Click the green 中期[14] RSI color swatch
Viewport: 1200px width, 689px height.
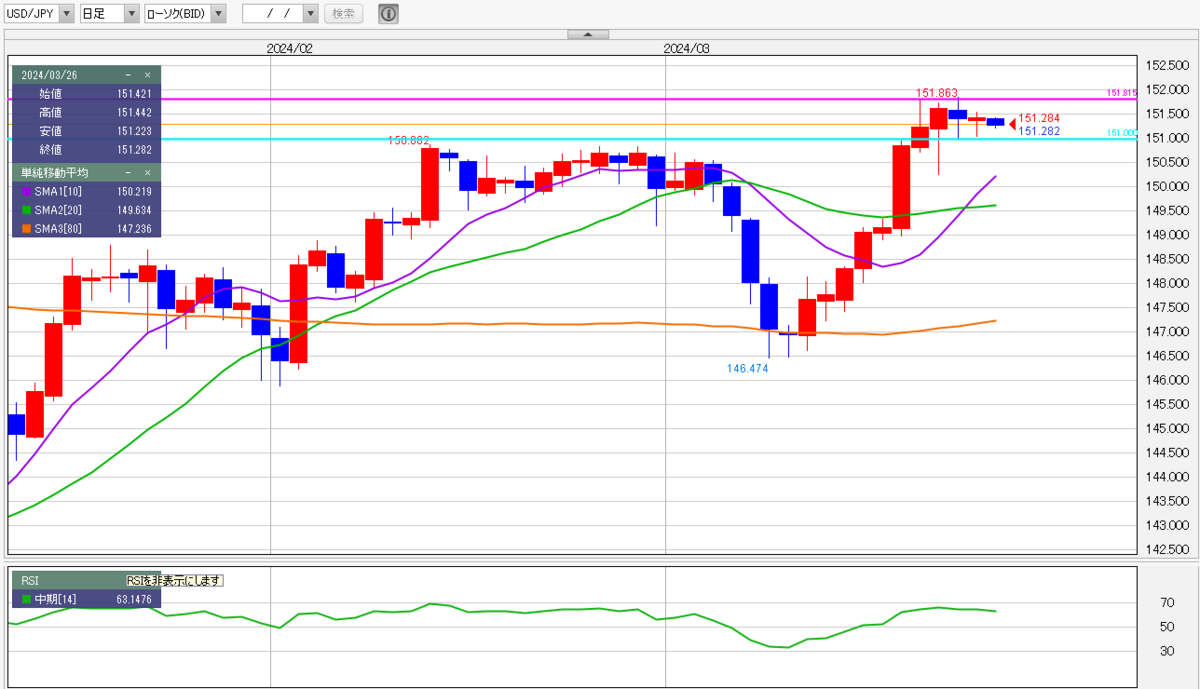pyautogui.click(x=25, y=600)
